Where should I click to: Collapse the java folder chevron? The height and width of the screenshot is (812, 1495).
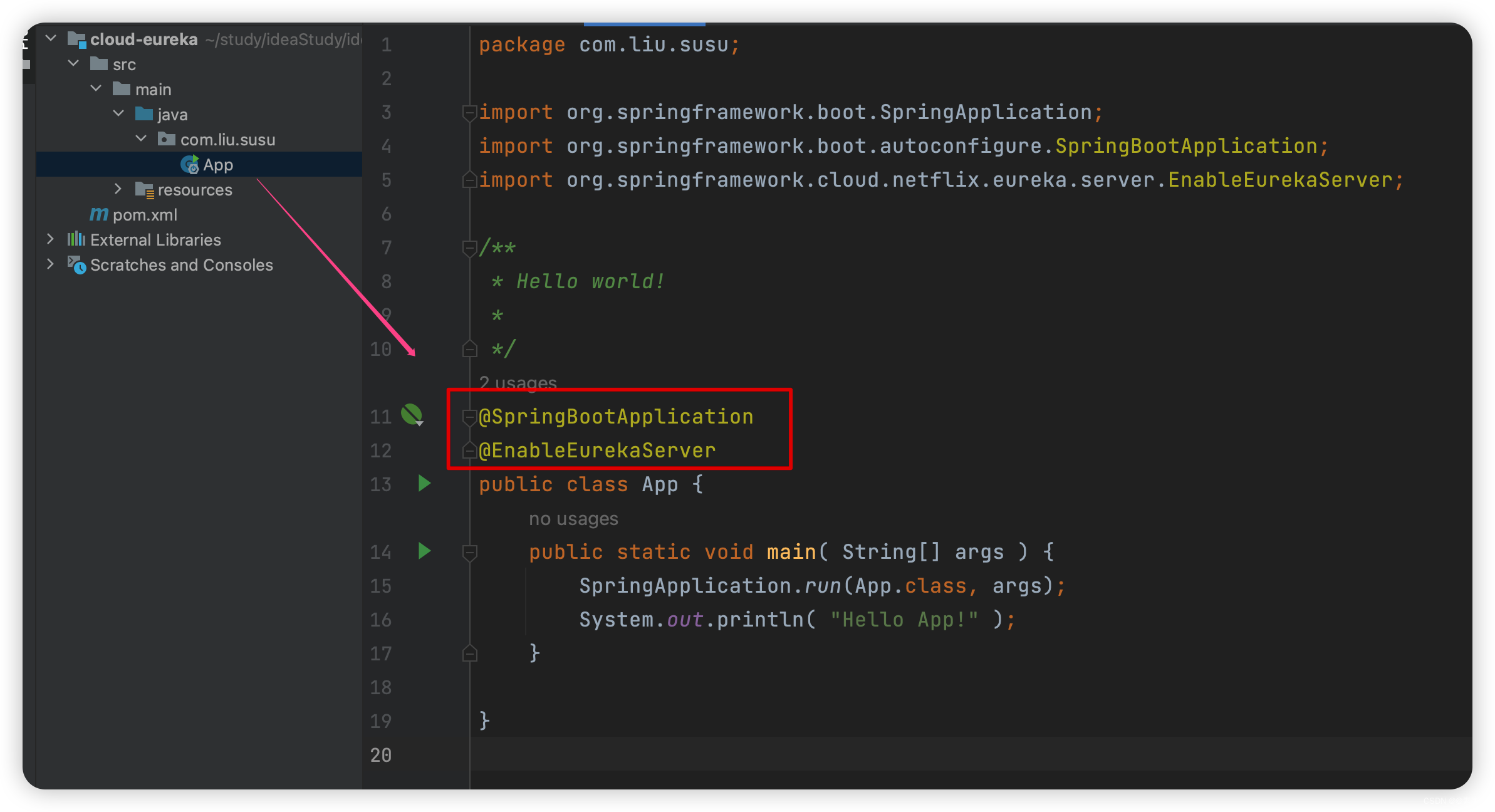118,114
